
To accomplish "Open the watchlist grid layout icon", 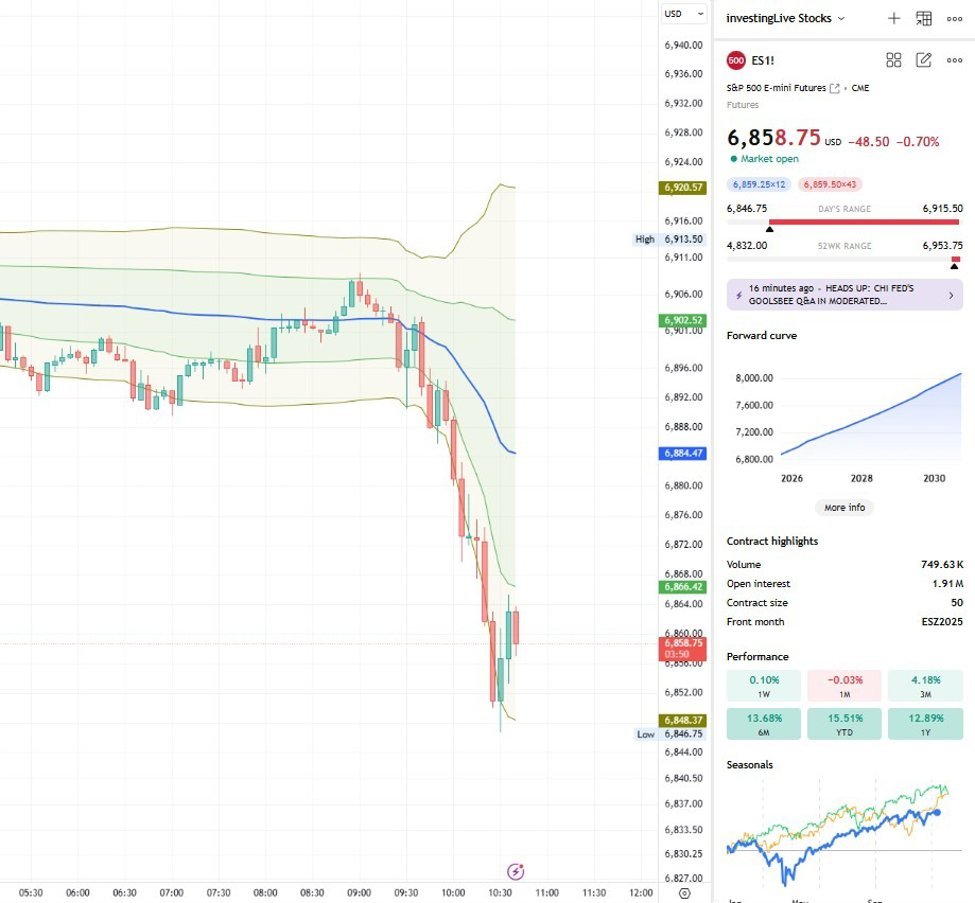I will (924, 18).
